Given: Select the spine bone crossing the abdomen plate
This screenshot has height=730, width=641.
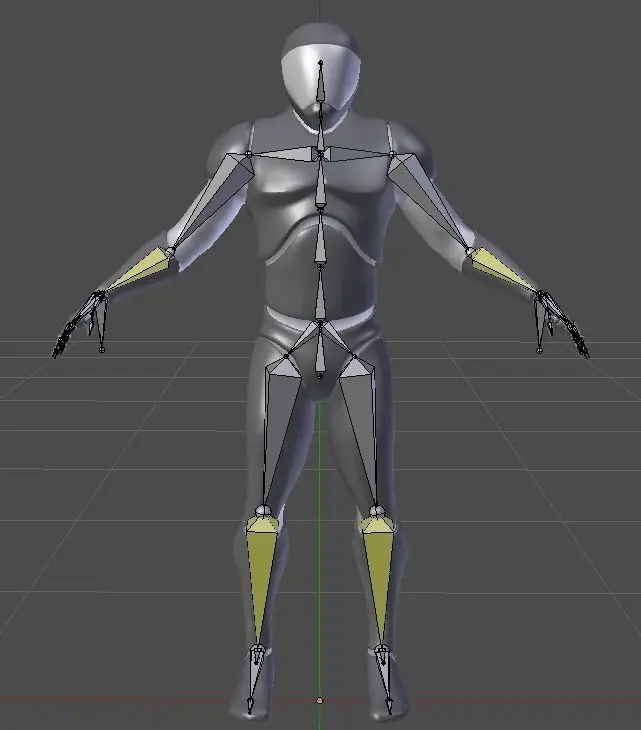Looking at the screenshot, I should [320, 243].
